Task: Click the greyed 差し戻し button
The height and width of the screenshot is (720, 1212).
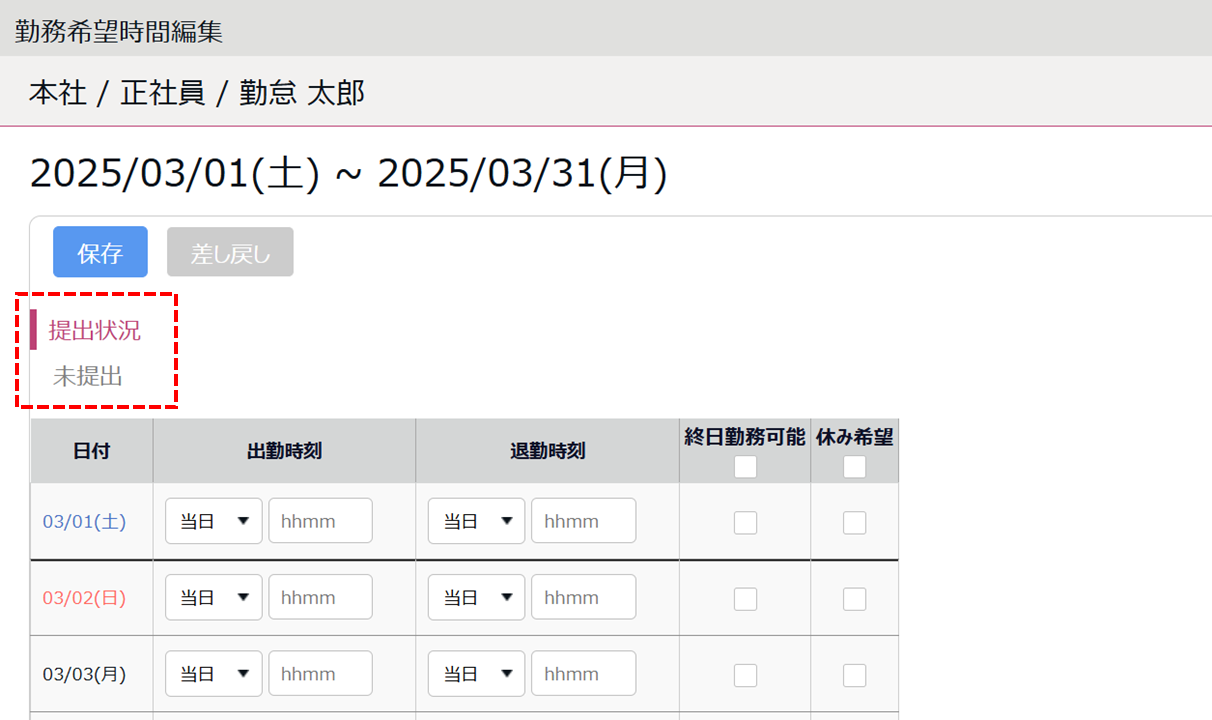Action: click(x=230, y=252)
